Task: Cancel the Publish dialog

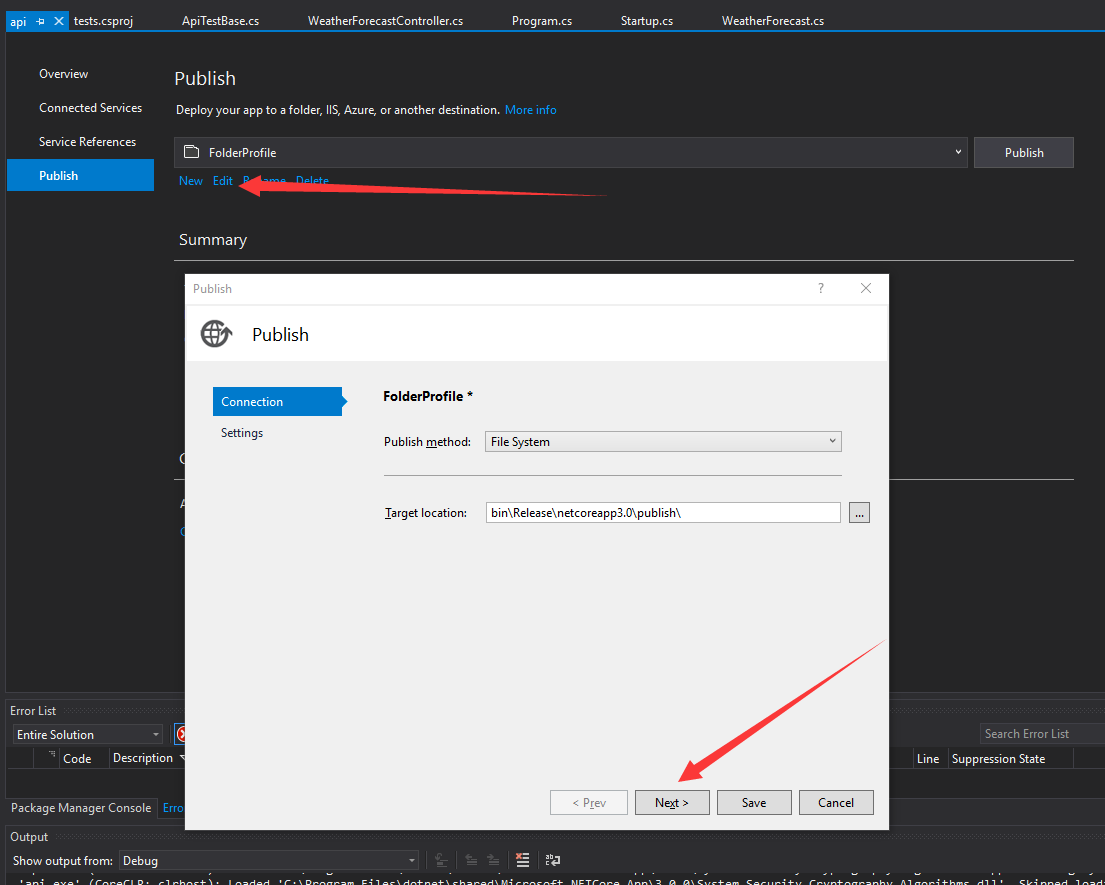Action: [836, 803]
